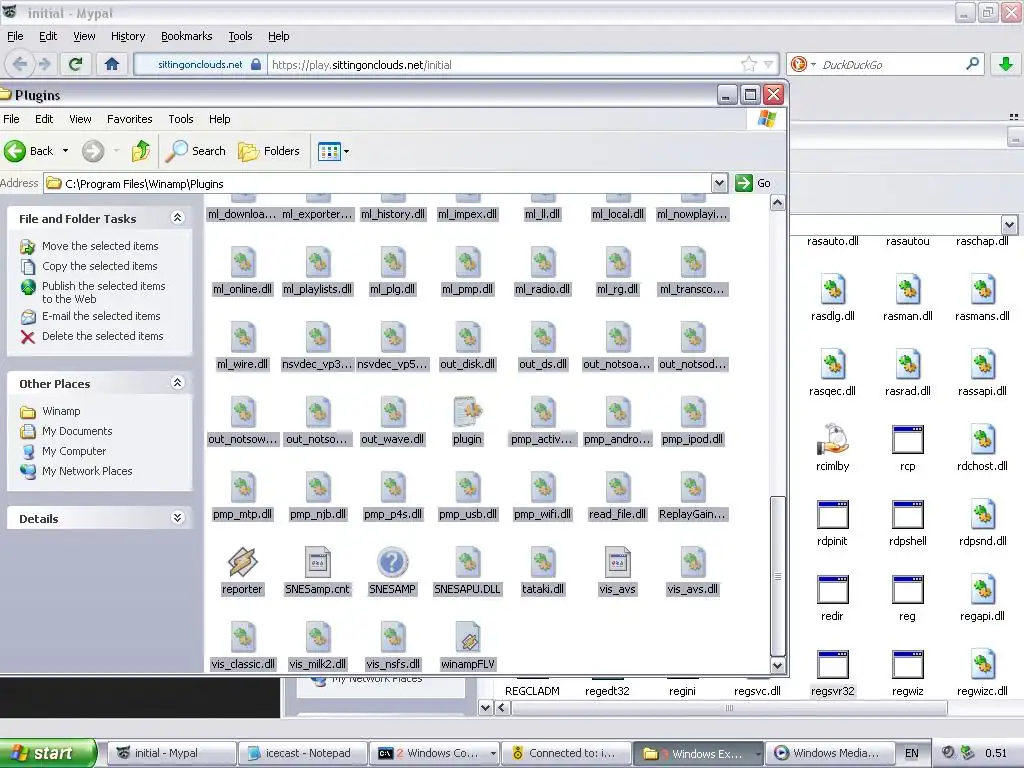Click the Mypal reload page icon
Screen dimensions: 1024x768
point(75,64)
